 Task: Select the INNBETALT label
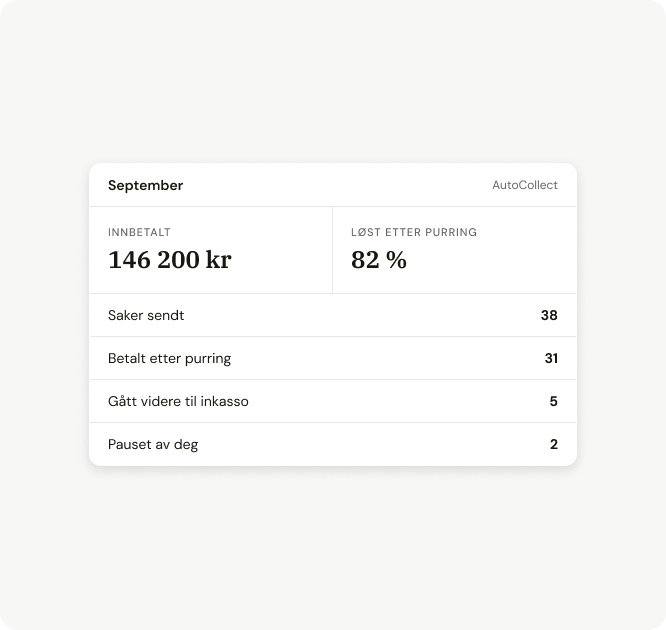(x=139, y=232)
